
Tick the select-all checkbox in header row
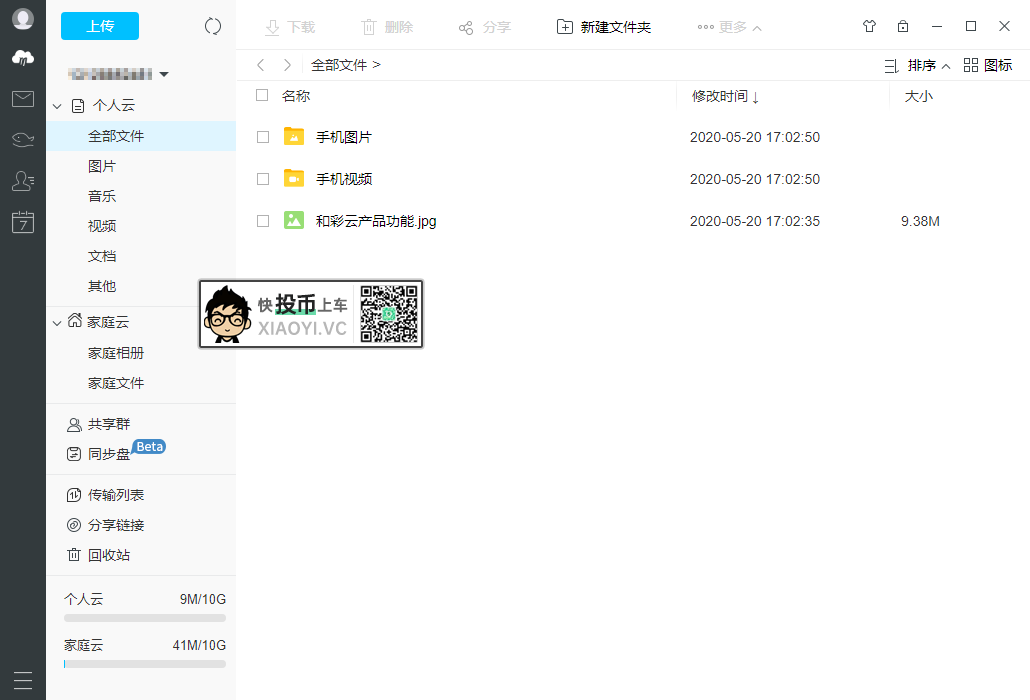tap(264, 95)
